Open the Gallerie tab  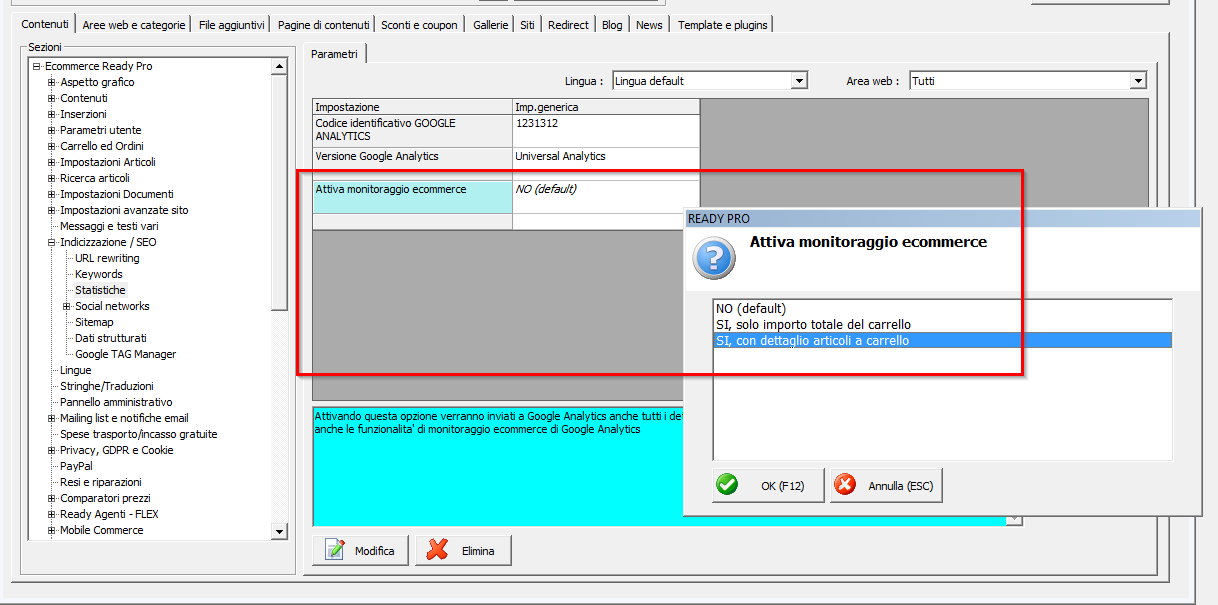click(x=491, y=25)
